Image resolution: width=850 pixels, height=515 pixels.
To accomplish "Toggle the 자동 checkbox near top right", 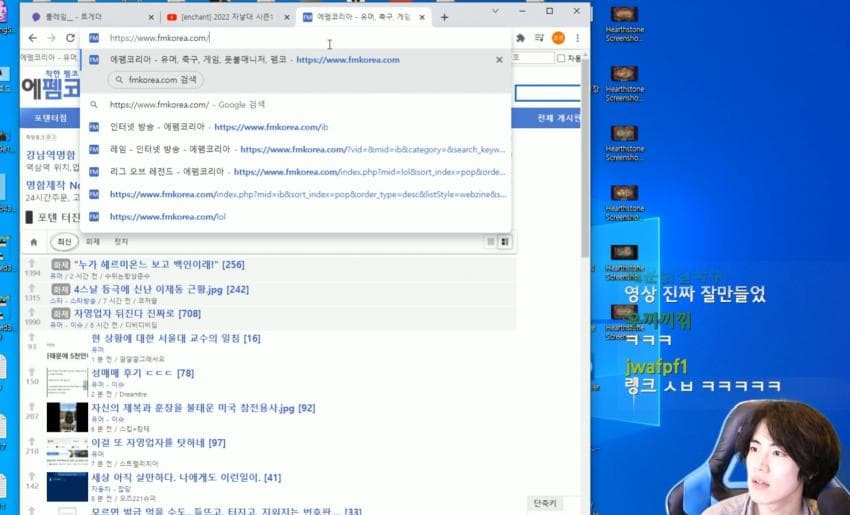I will point(561,58).
